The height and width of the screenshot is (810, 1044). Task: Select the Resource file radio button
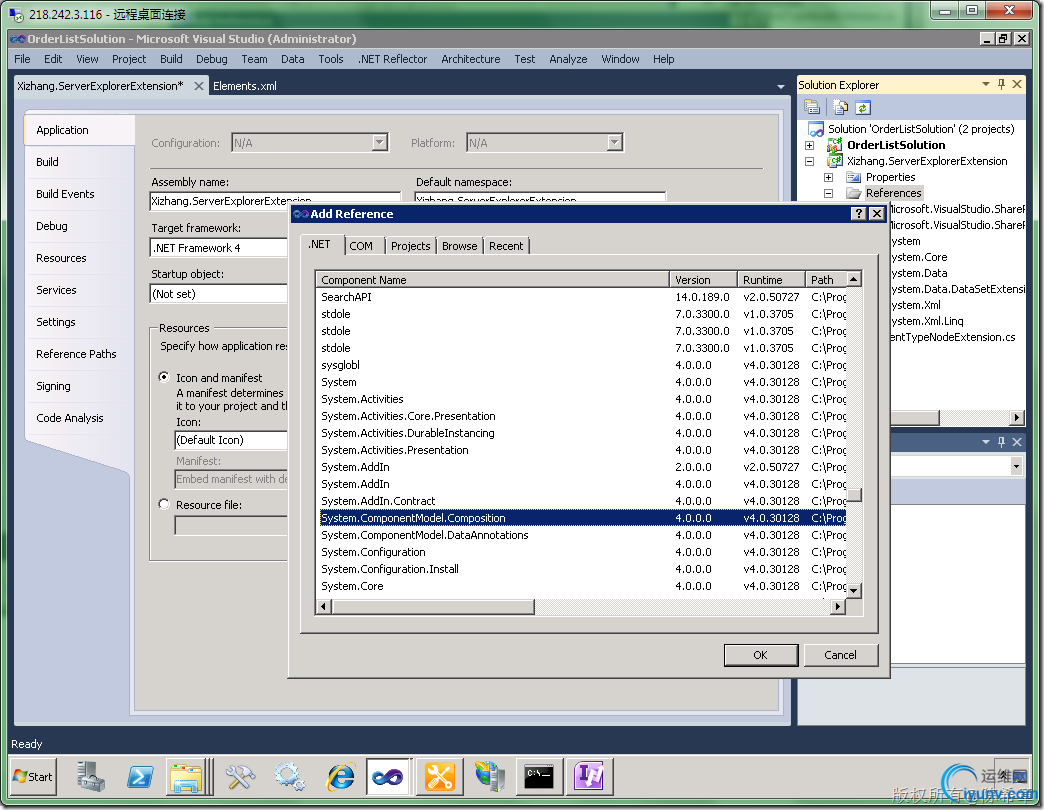point(165,505)
